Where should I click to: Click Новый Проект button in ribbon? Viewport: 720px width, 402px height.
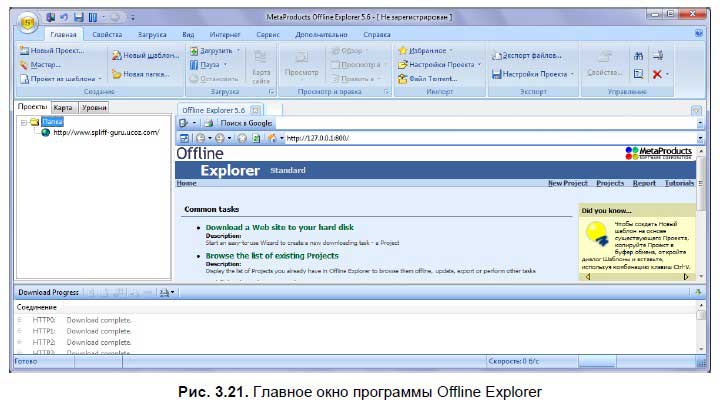click(52, 51)
